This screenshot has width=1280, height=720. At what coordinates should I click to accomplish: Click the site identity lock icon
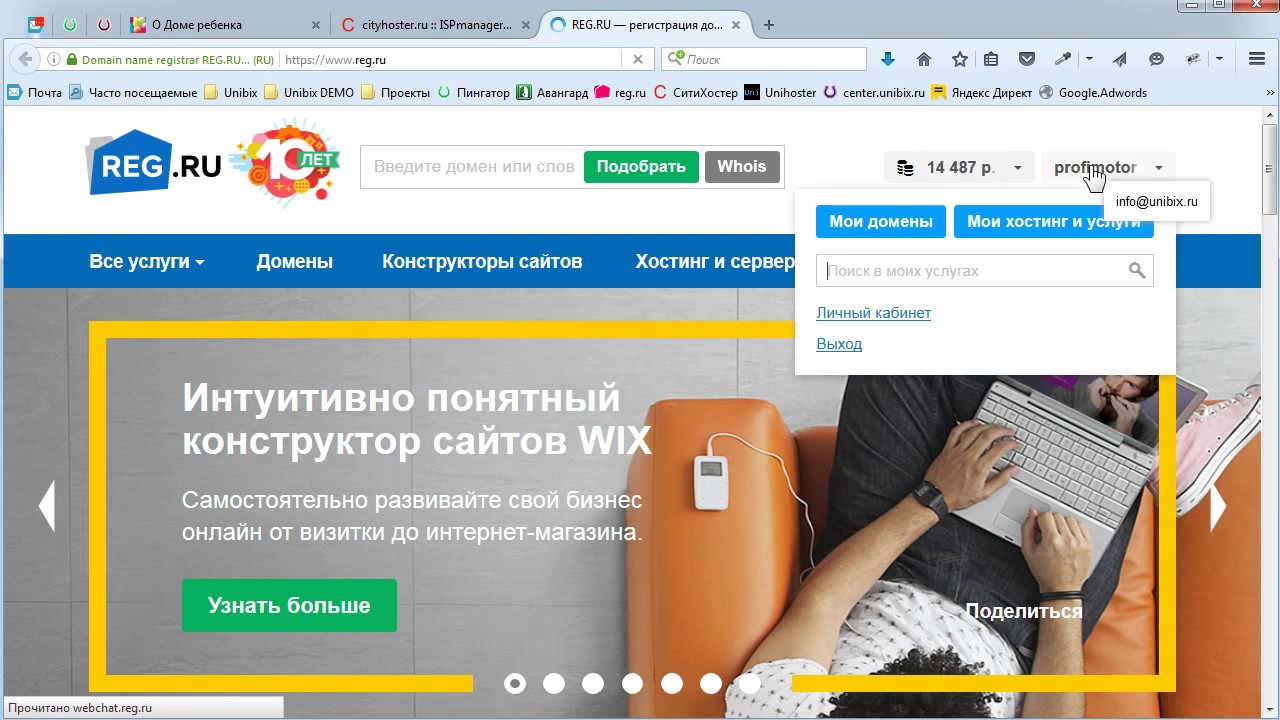click(71, 59)
